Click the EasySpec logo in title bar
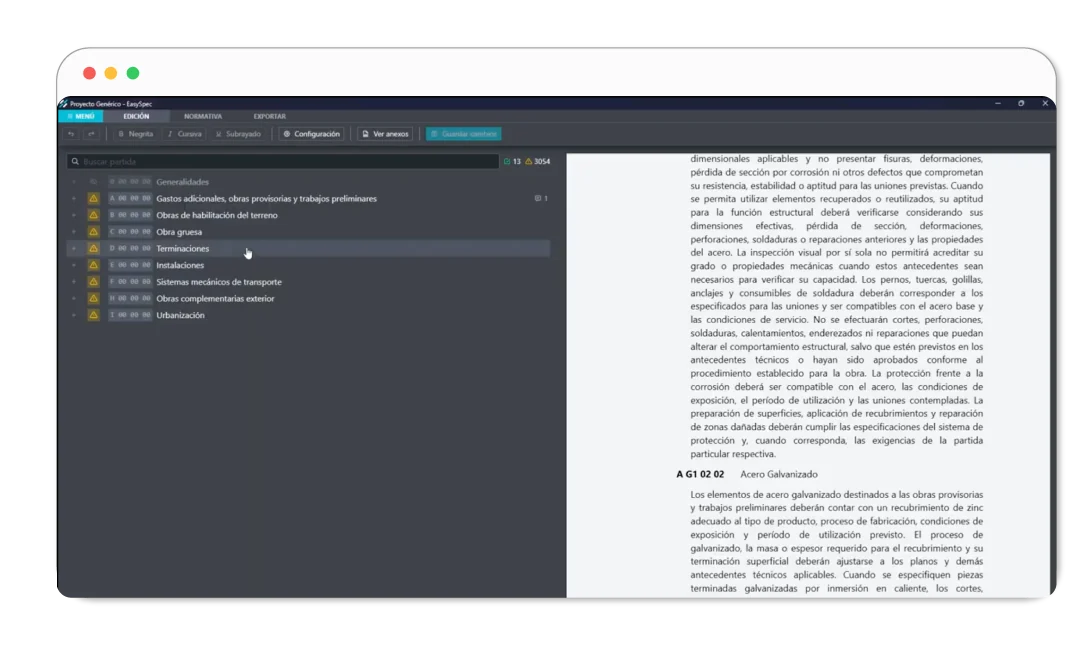Screen dimensions: 1080x665 point(63,104)
